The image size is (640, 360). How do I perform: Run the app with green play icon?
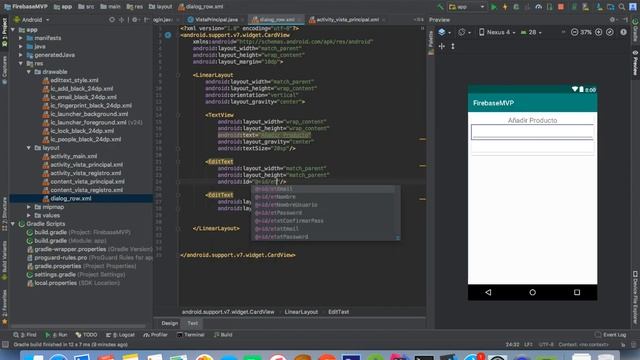point(494,7)
